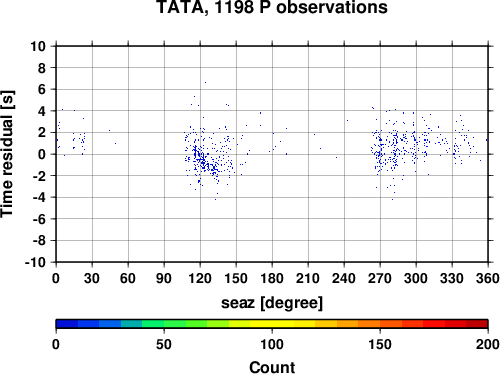Click y-axis tick label "4"
Viewport: 500px width, 374px height.
(x=42, y=111)
